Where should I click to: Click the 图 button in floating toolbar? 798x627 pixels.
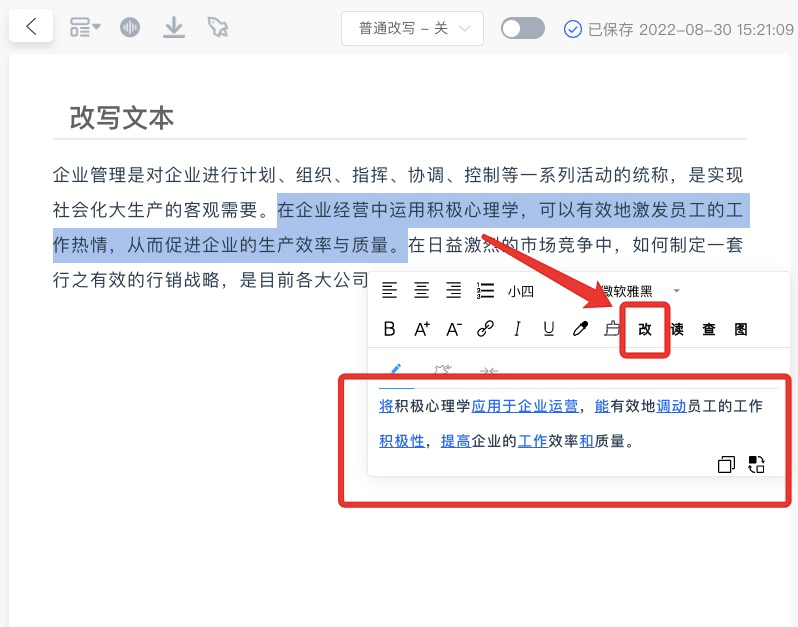(x=741, y=329)
